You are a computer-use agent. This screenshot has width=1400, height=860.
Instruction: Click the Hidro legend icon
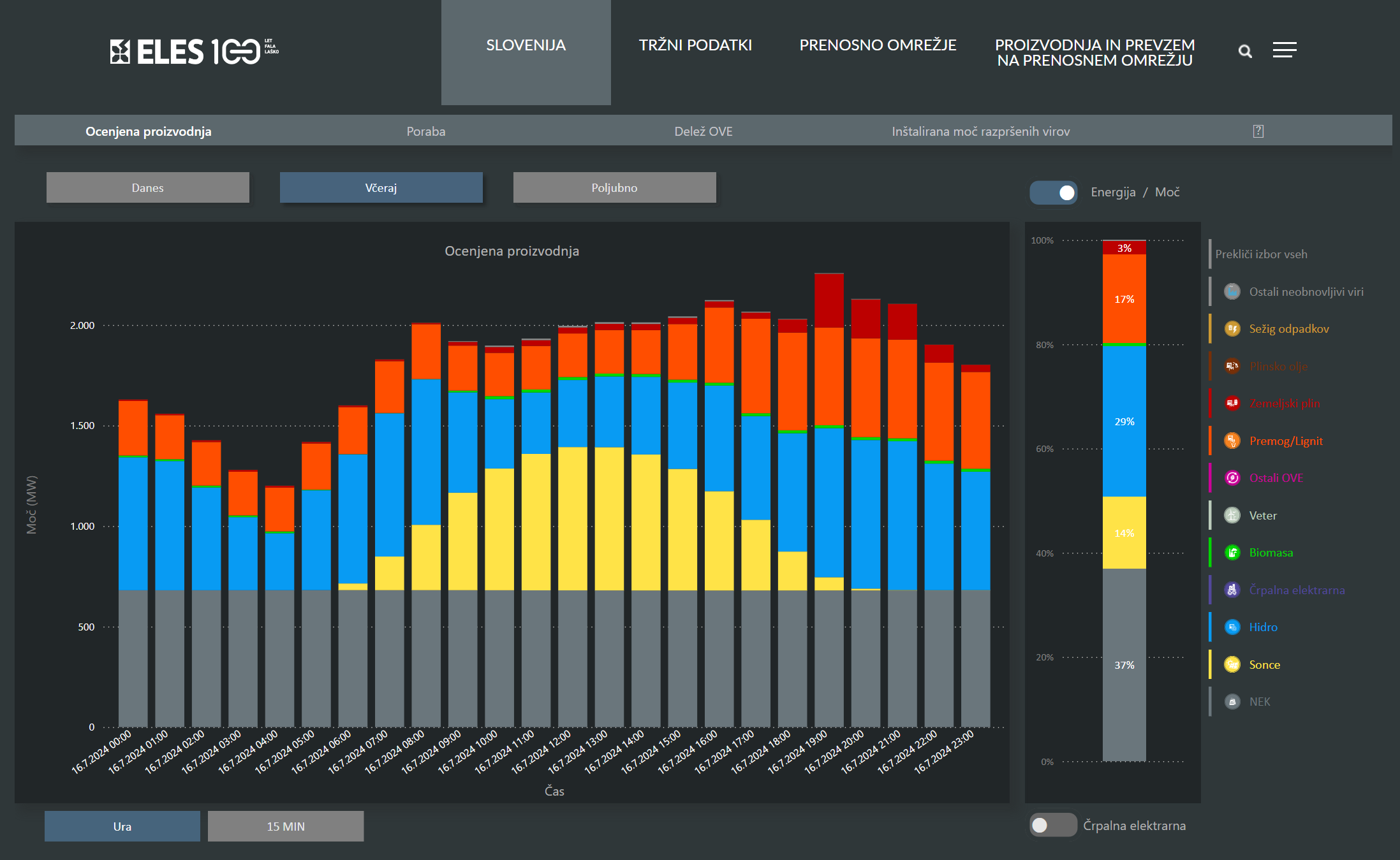point(1232,627)
